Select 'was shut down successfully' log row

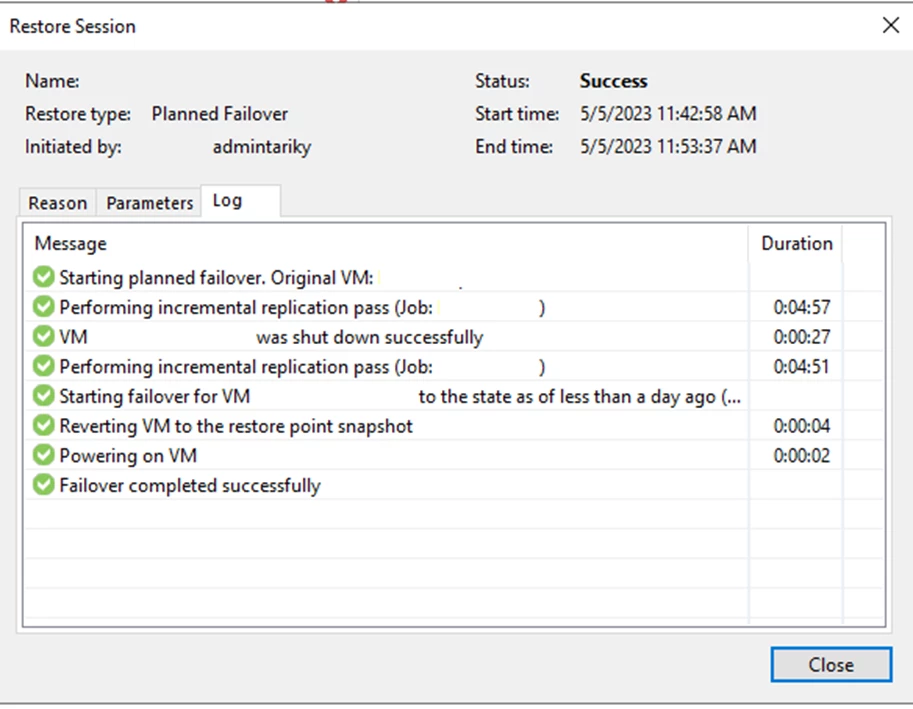(454, 336)
